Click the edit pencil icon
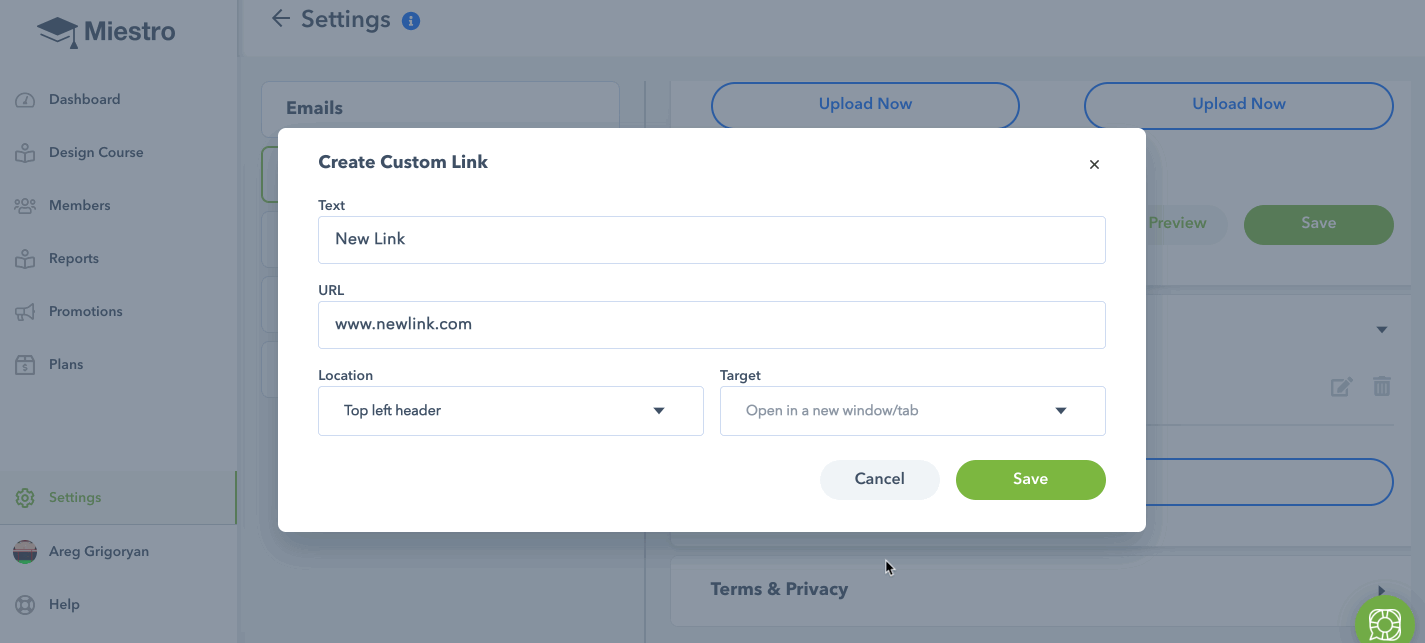The width and height of the screenshot is (1425, 643). click(x=1342, y=386)
